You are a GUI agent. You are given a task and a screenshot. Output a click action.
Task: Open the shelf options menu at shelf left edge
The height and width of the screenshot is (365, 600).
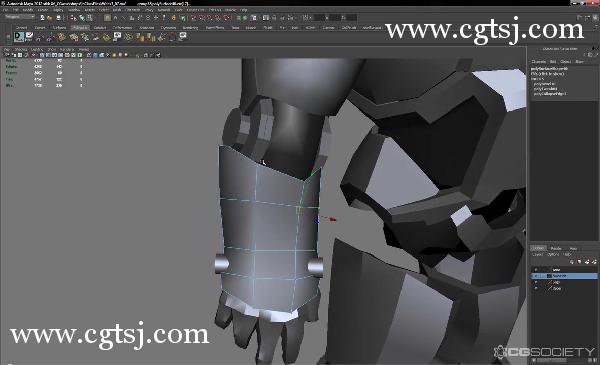8,37
